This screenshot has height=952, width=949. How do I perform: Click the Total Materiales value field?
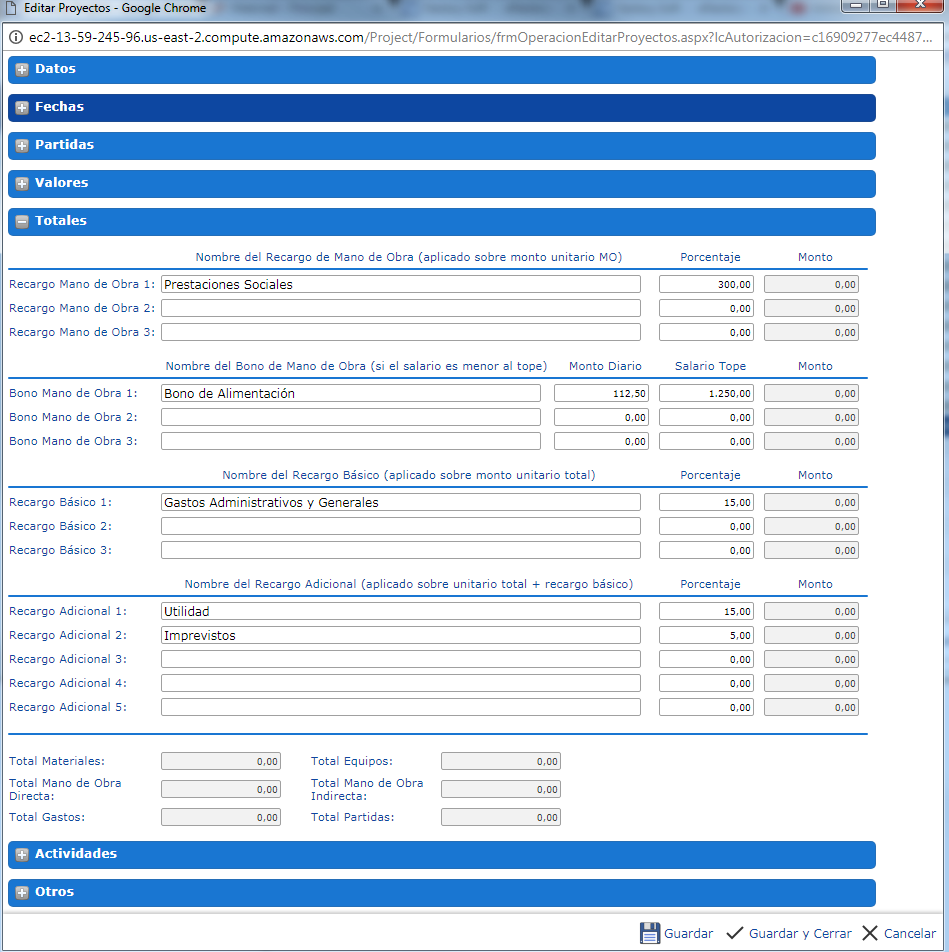(221, 761)
